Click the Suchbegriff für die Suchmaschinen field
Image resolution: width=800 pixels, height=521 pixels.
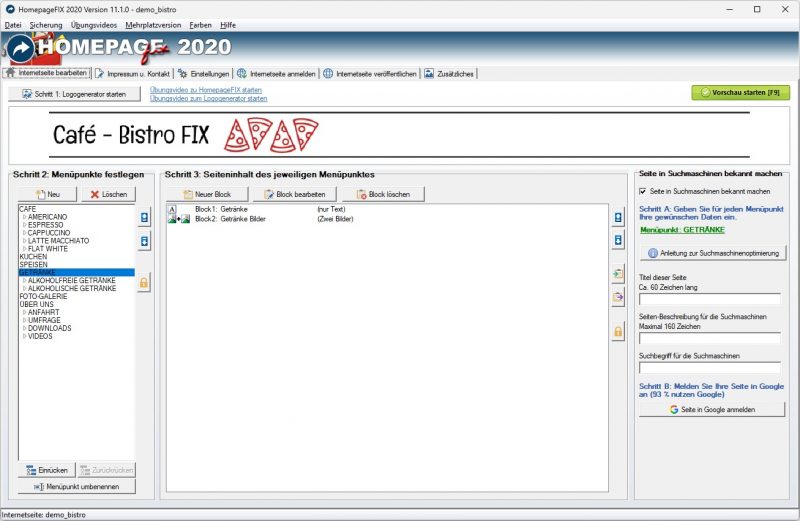710,368
